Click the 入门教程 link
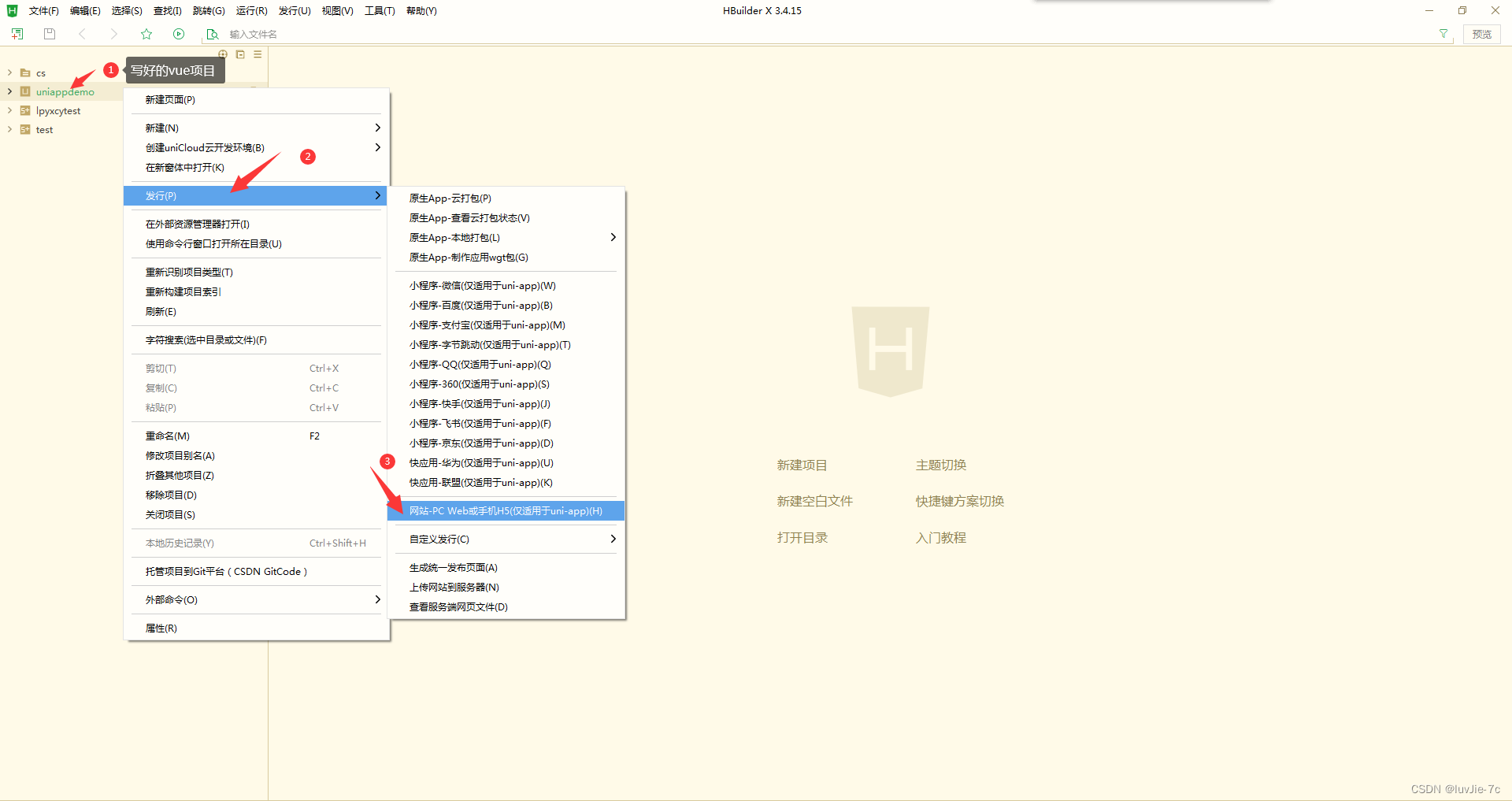Image resolution: width=1512 pixels, height=801 pixels. click(x=940, y=537)
